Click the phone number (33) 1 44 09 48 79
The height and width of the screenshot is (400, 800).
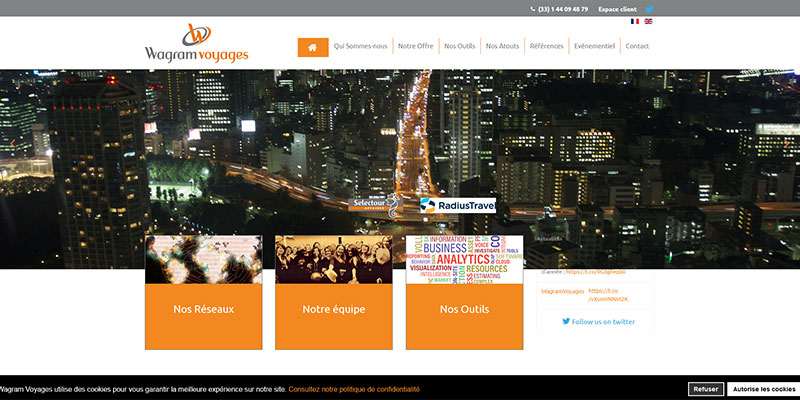(x=563, y=9)
